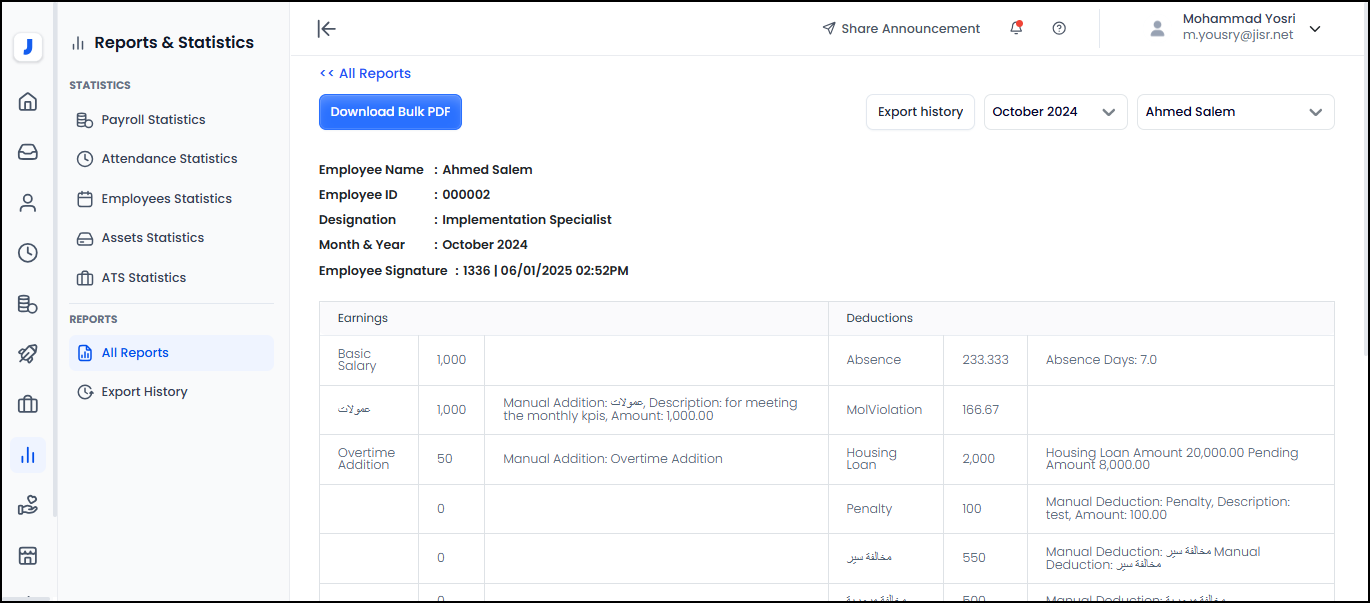Click the payroll coins icon in rail
This screenshot has height=603, width=1370.
[28, 304]
